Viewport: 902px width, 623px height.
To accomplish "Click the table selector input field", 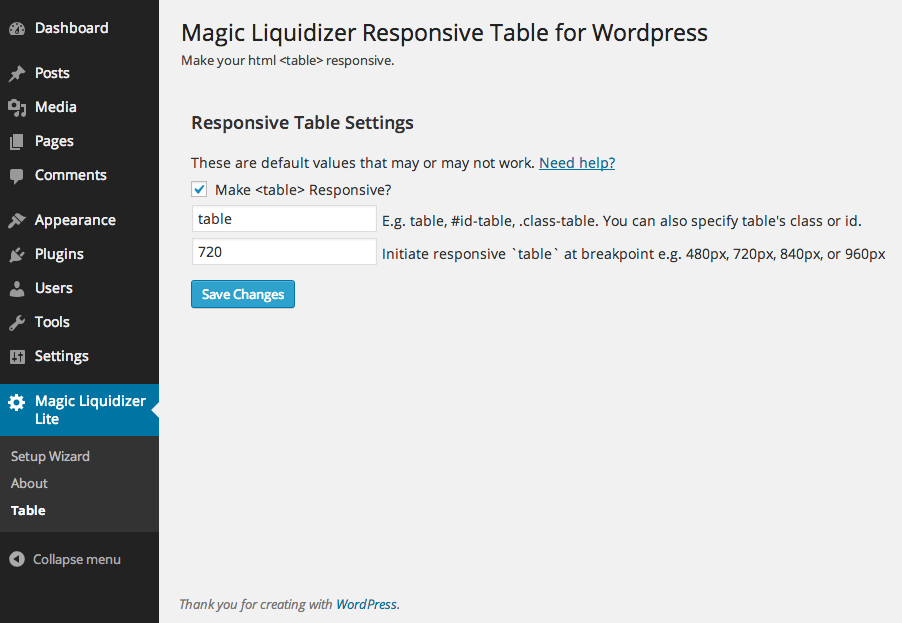I will pos(284,219).
